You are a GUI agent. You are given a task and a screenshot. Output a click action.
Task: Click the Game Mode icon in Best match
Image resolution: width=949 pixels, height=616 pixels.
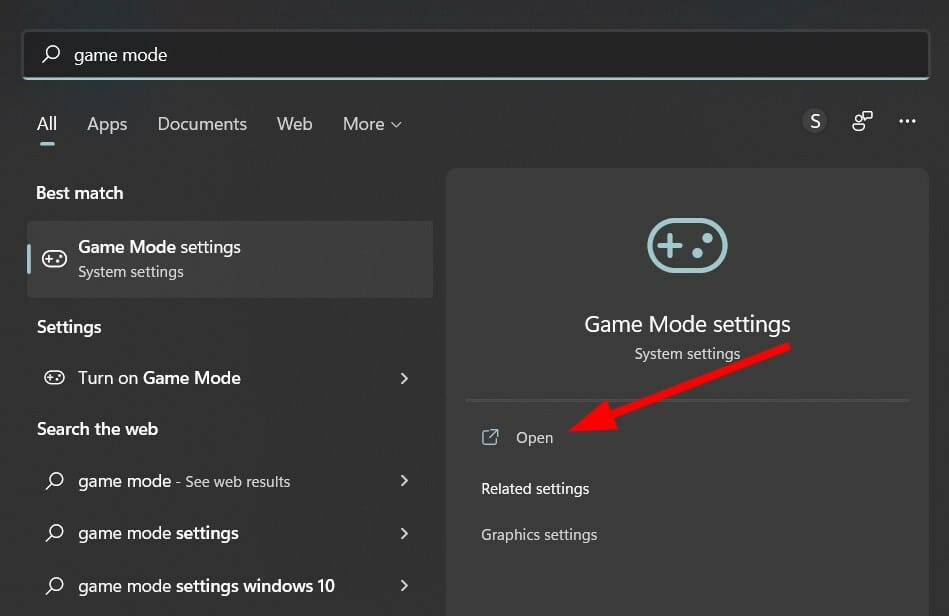(x=55, y=258)
